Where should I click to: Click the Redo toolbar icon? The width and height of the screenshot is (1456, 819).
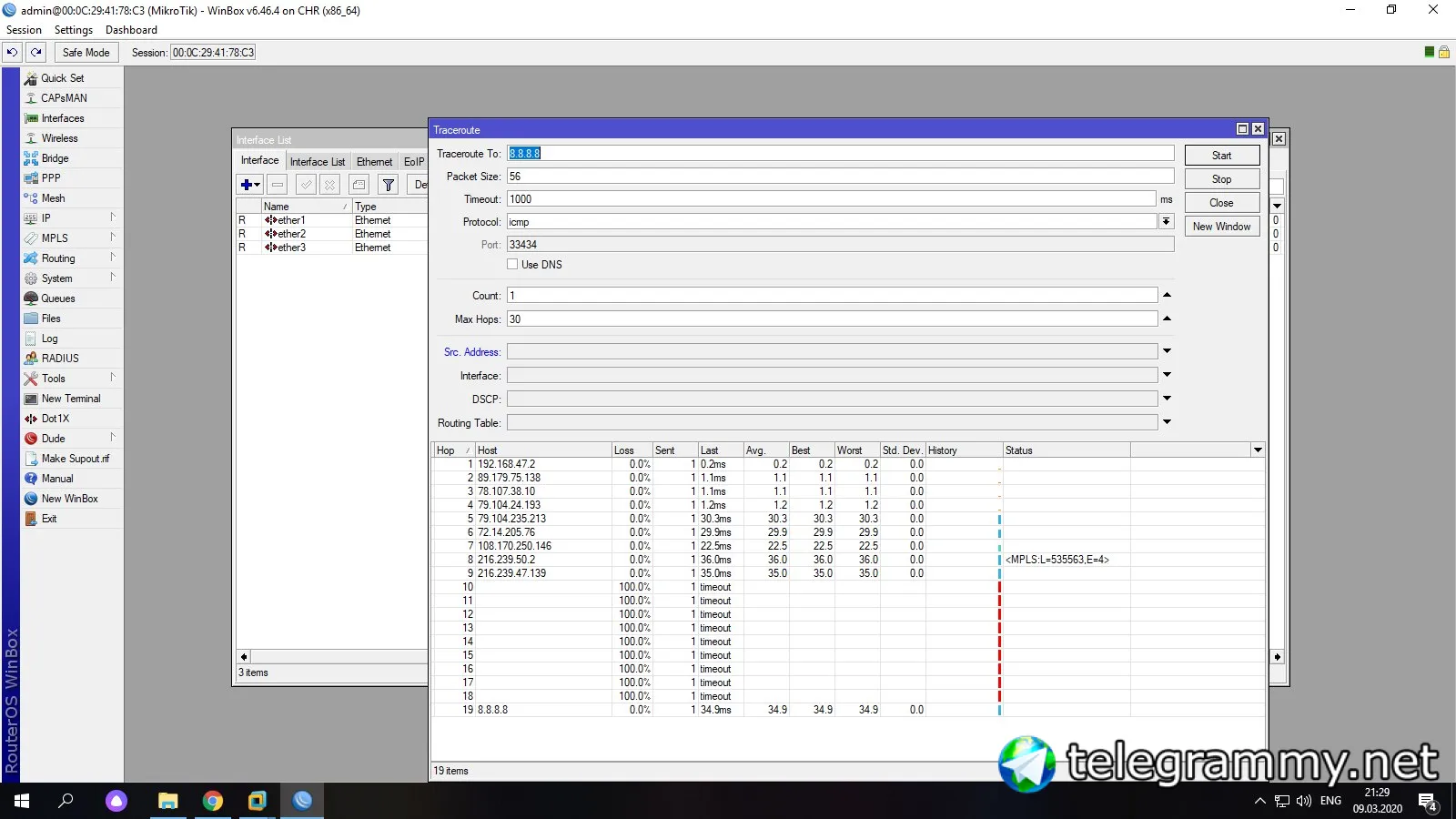click(36, 52)
